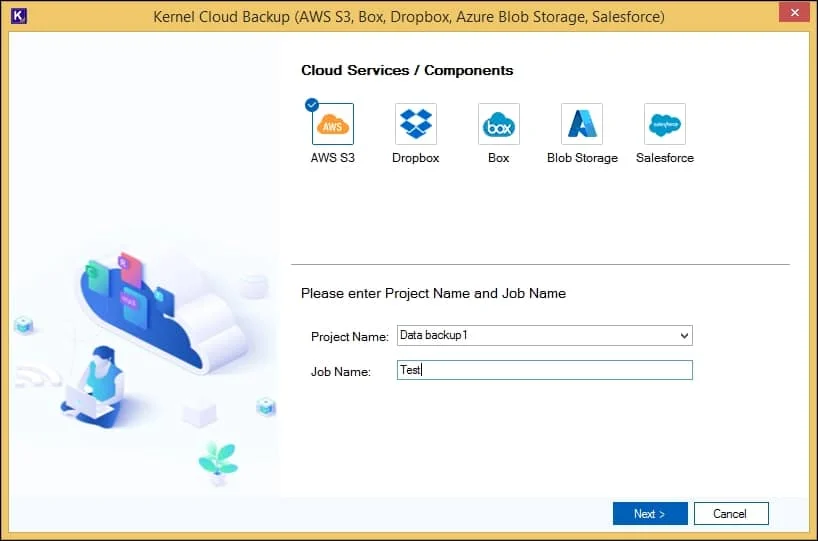The height and width of the screenshot is (541, 818).
Task: Click the 'Project Name:' field label
Action: (350, 337)
